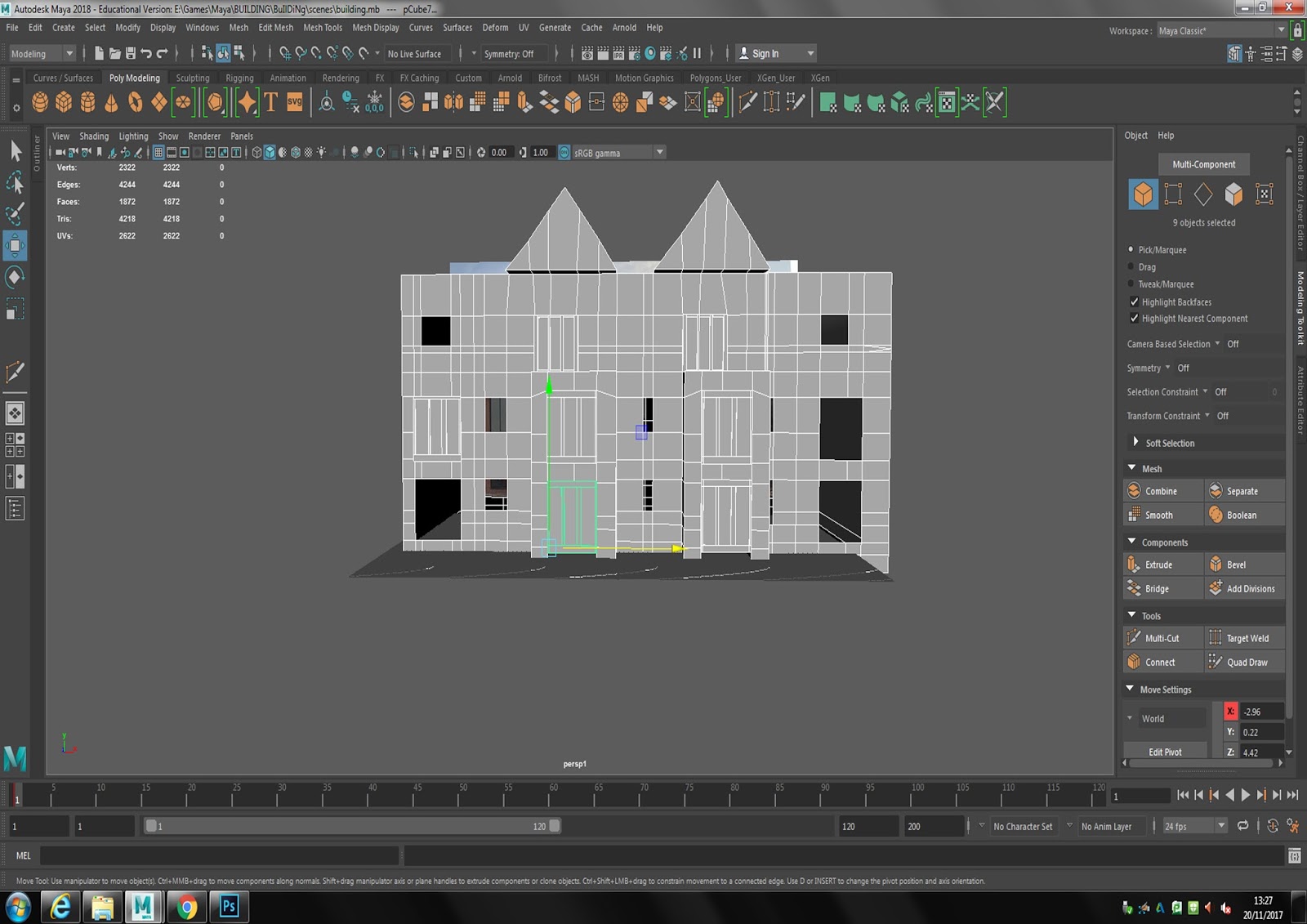Switch to the Sculpting shelf tab

pos(193,78)
